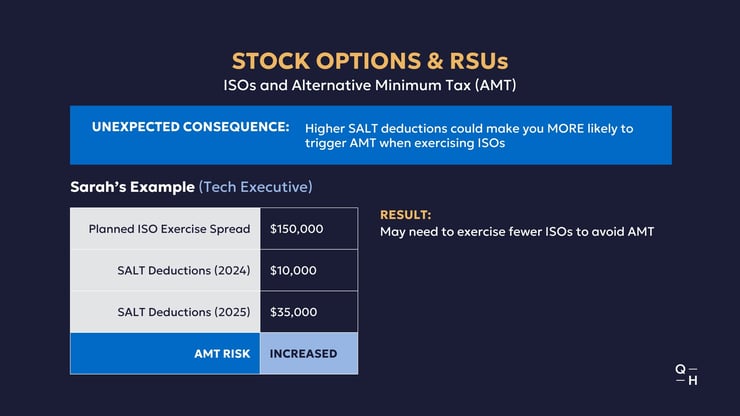Select the trigger AMT when exercising ISOs line
The height and width of the screenshot is (416, 740).
[x=405, y=143]
